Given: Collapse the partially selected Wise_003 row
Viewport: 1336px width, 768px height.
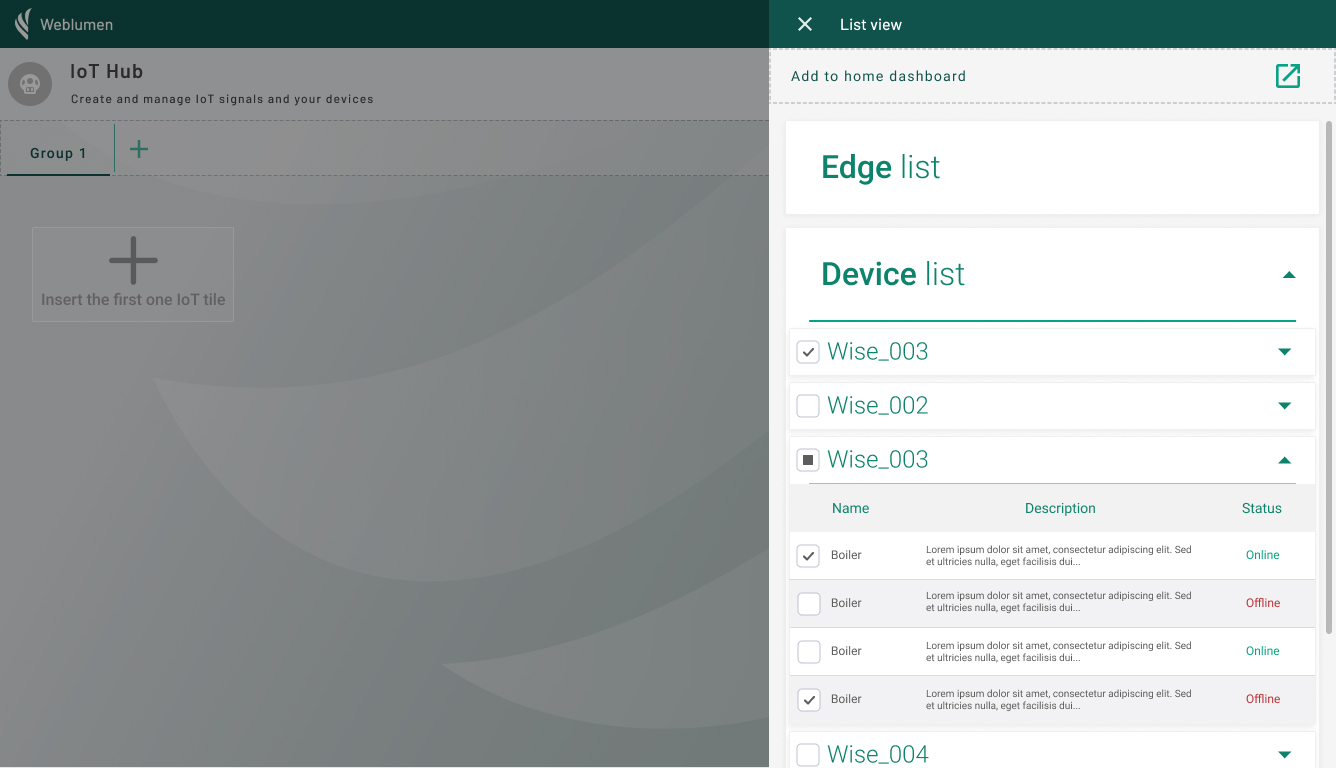Looking at the screenshot, I should click(x=1285, y=460).
